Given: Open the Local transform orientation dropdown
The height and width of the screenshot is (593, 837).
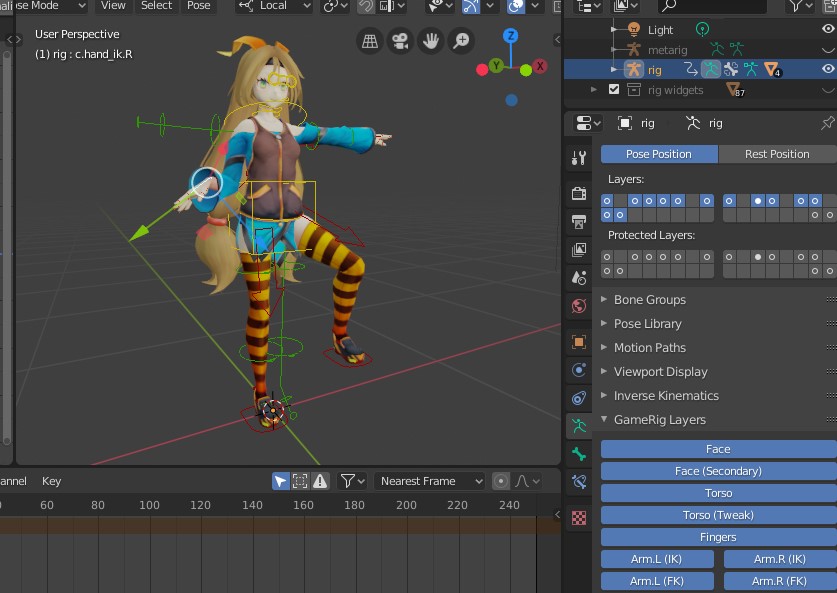Looking at the screenshot, I should coord(273,6).
